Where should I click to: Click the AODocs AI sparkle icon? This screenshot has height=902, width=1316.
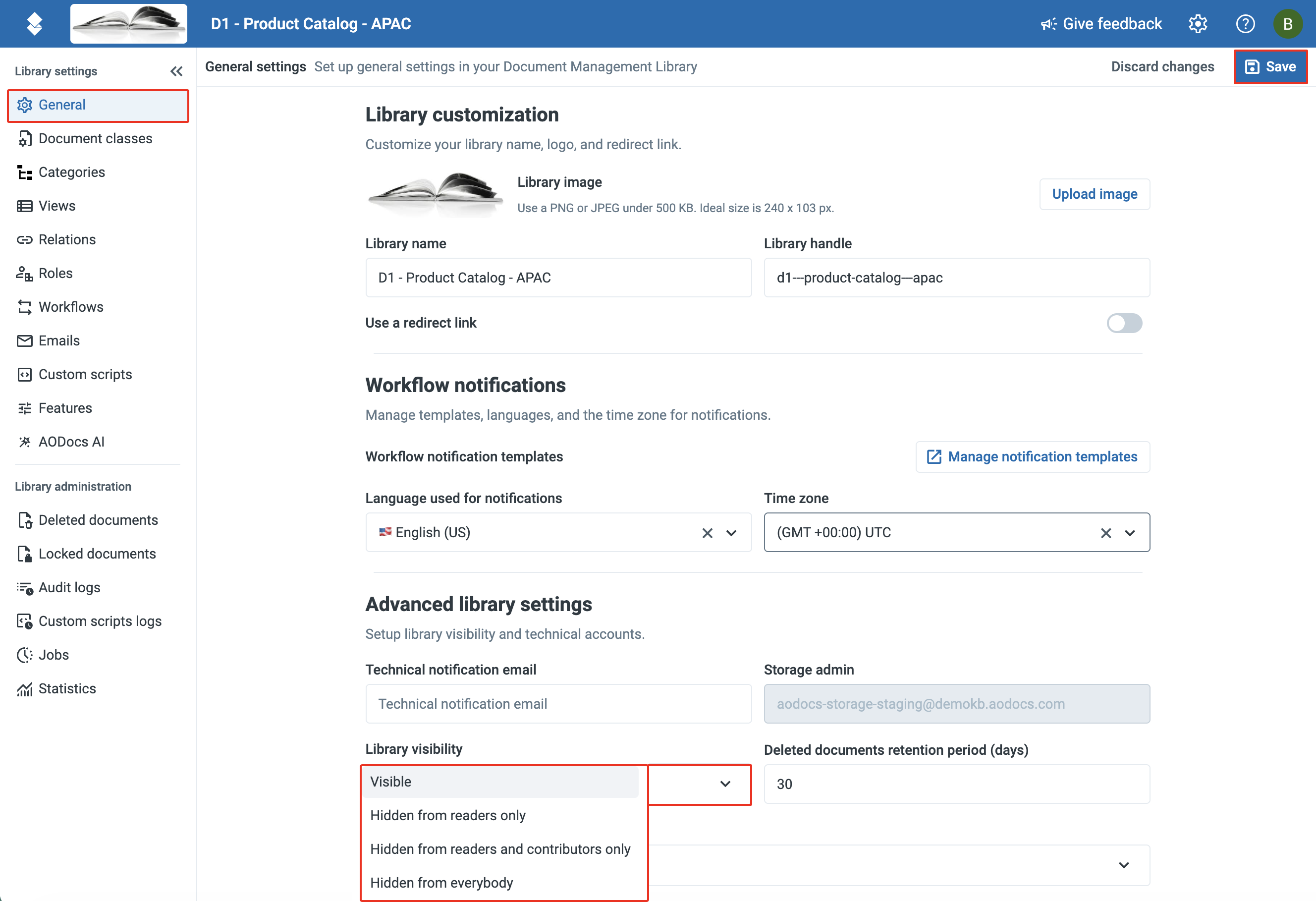click(25, 443)
